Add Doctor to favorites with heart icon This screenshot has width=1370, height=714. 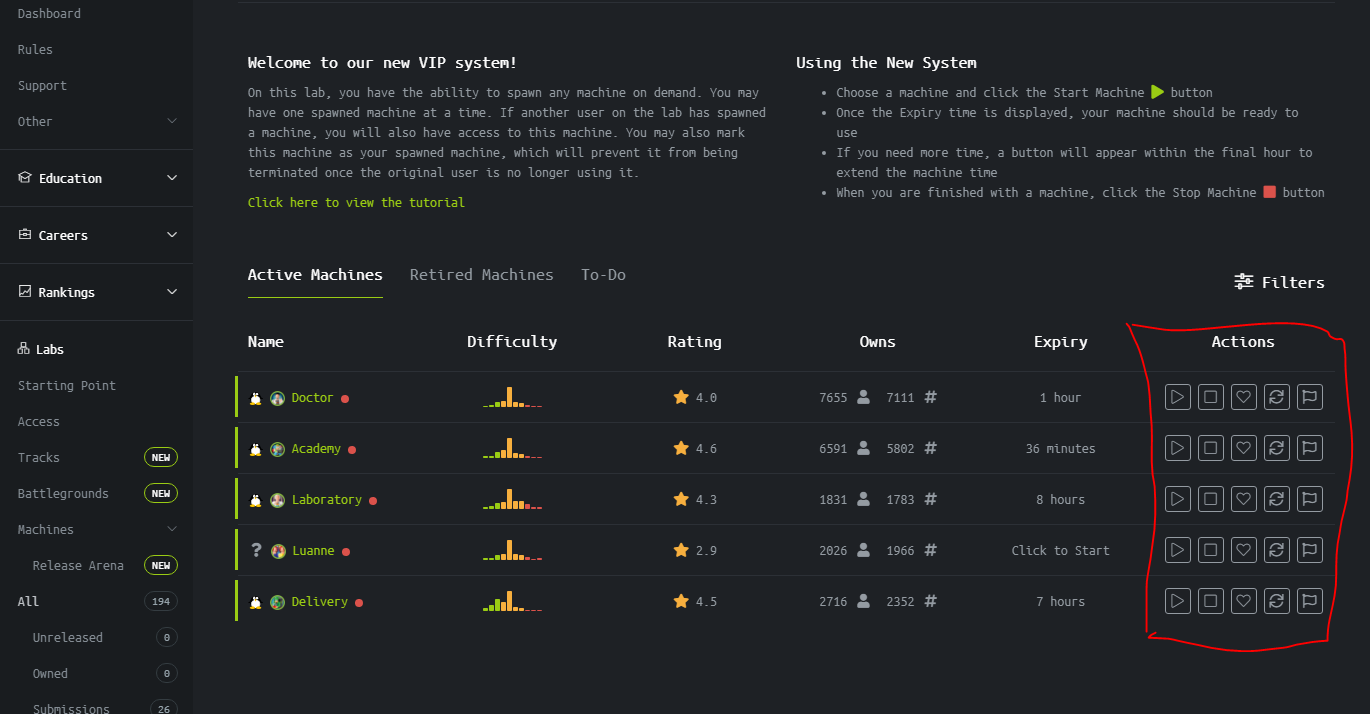(x=1243, y=397)
